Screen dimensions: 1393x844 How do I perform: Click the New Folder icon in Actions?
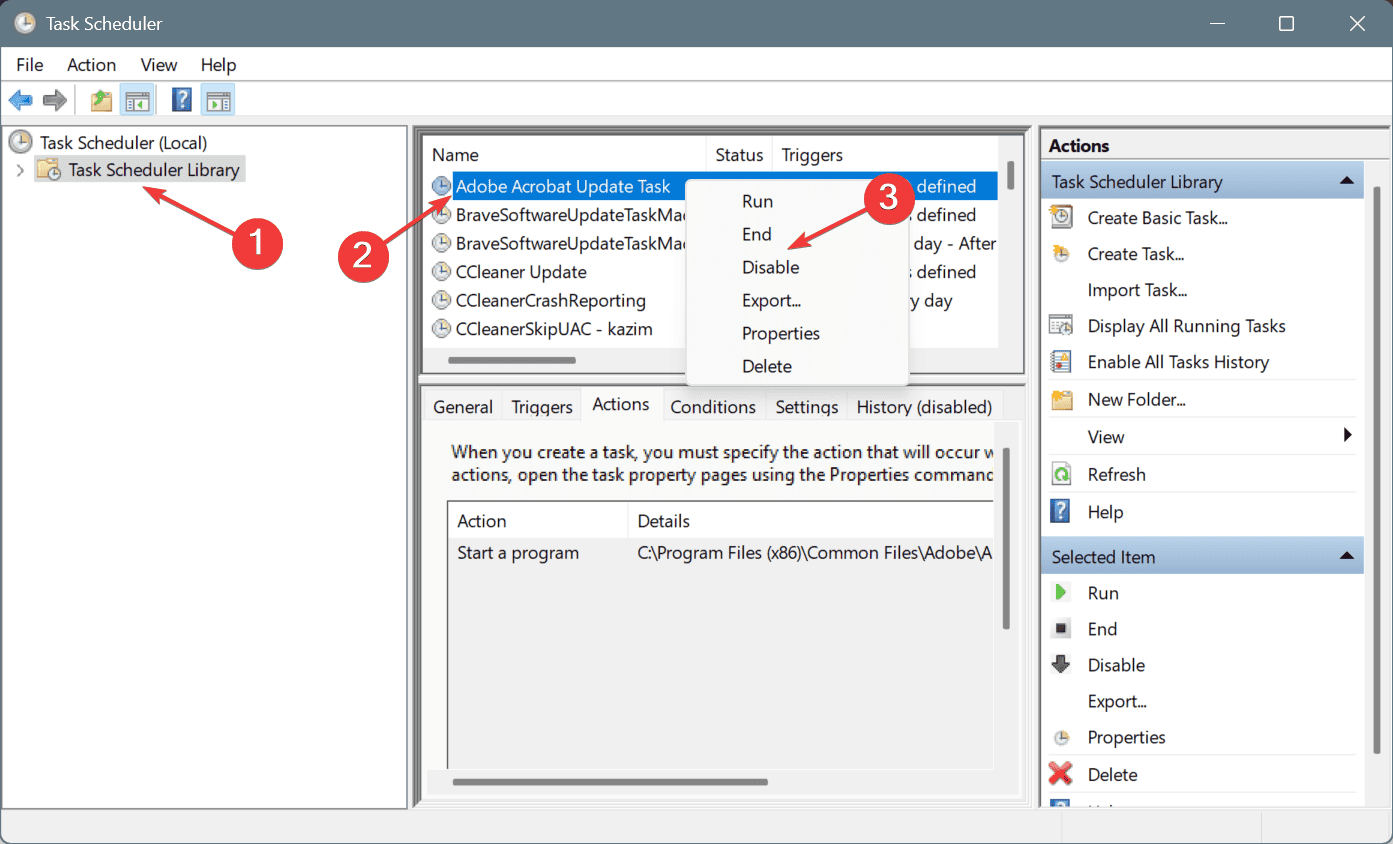(x=1061, y=399)
